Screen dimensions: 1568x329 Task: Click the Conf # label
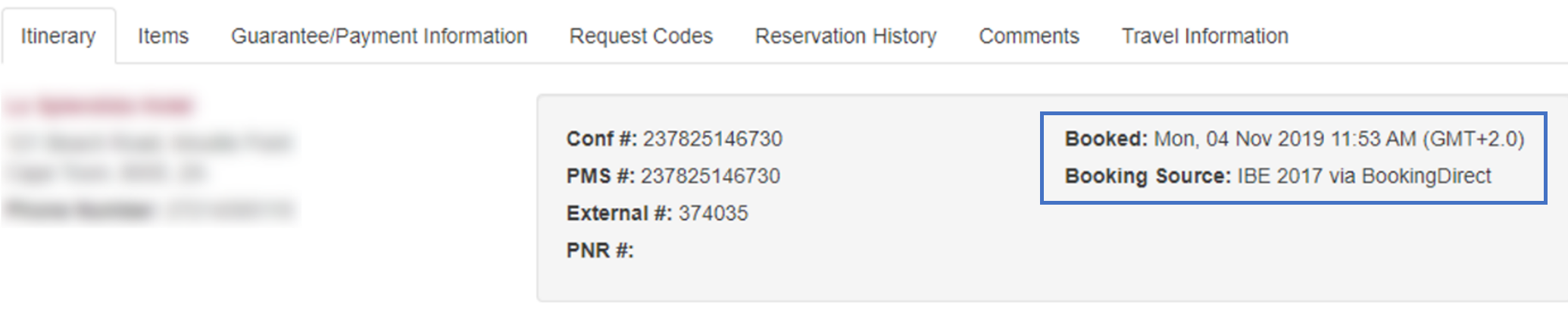601,139
